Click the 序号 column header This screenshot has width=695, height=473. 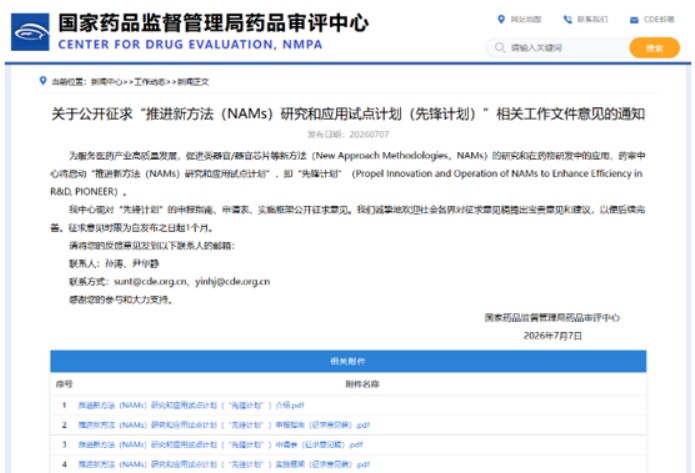click(64, 384)
